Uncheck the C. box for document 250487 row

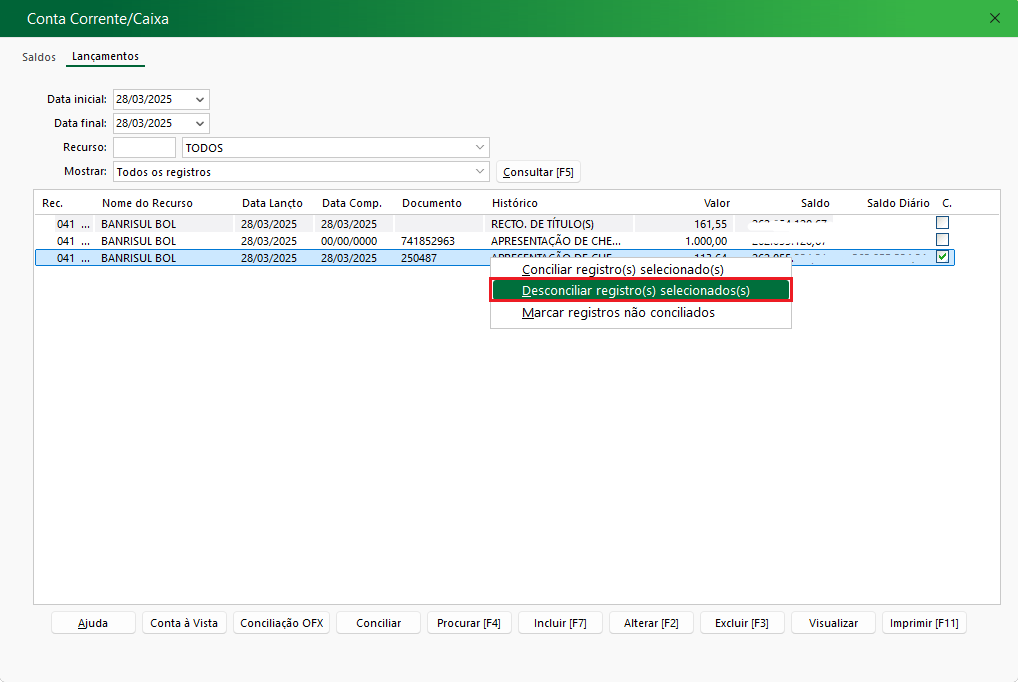[942, 257]
